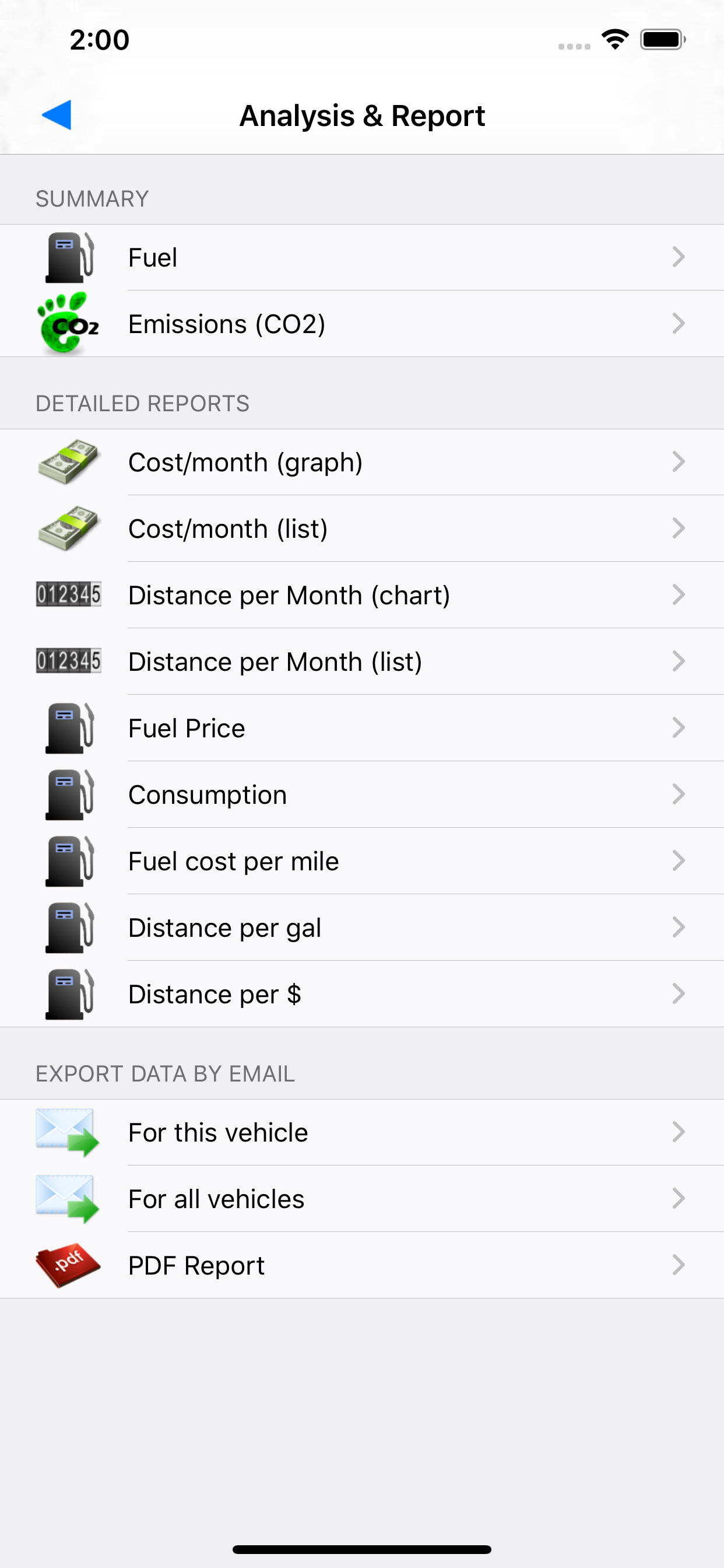Open the Fuel summary row
724x1568 pixels.
(x=362, y=257)
